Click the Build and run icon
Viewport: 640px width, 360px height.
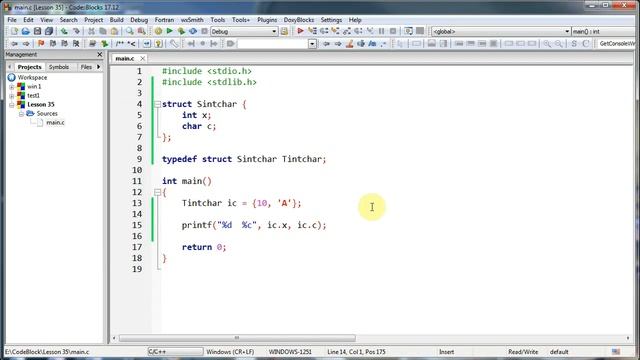181,31
